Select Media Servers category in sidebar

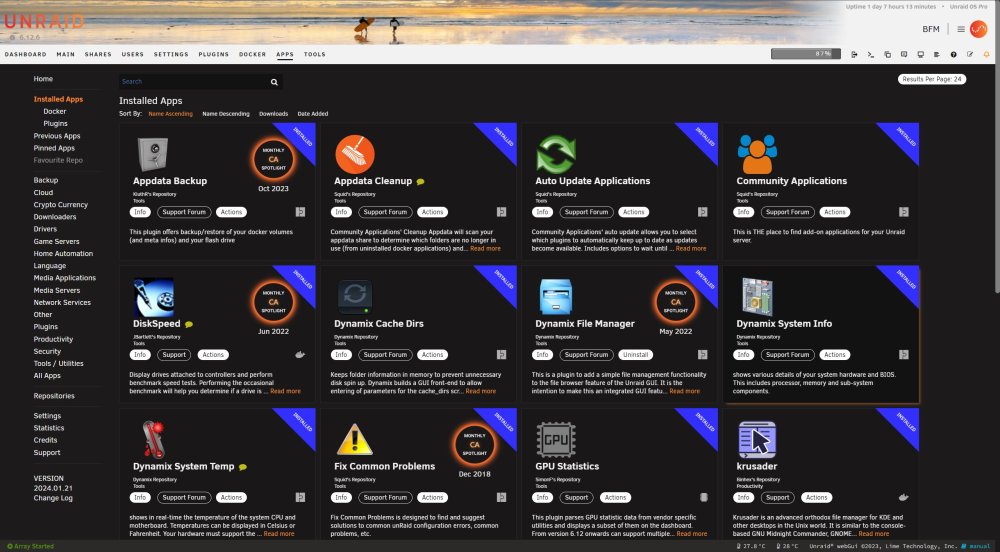(x=57, y=291)
